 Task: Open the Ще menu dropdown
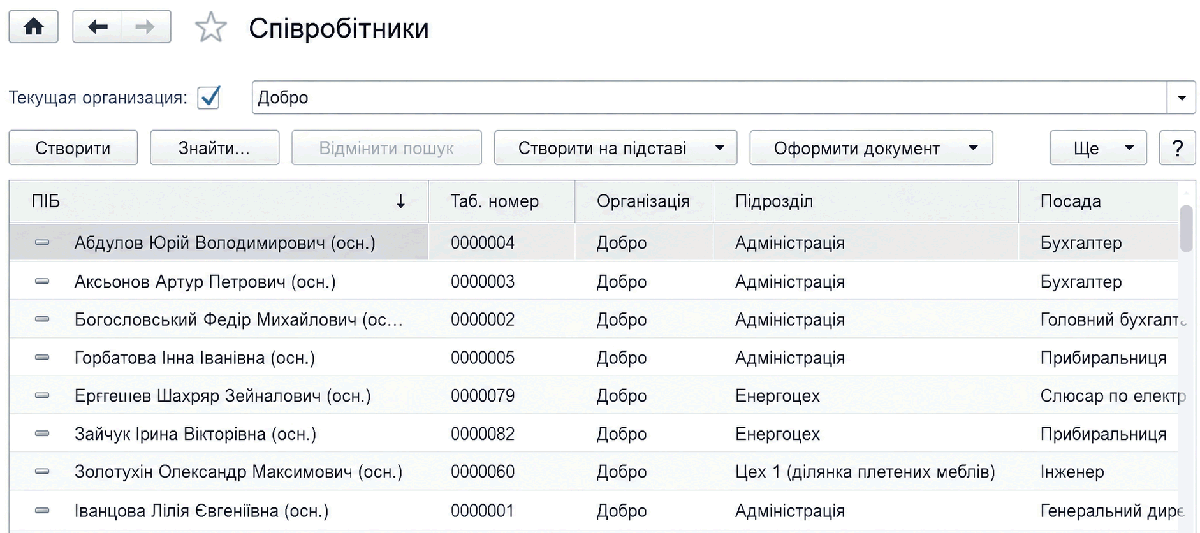[1098, 148]
